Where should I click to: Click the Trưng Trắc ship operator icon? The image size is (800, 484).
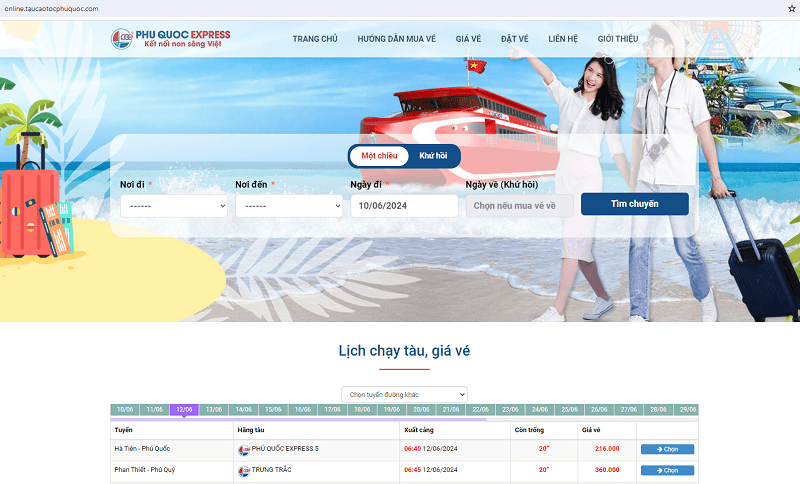point(244,470)
